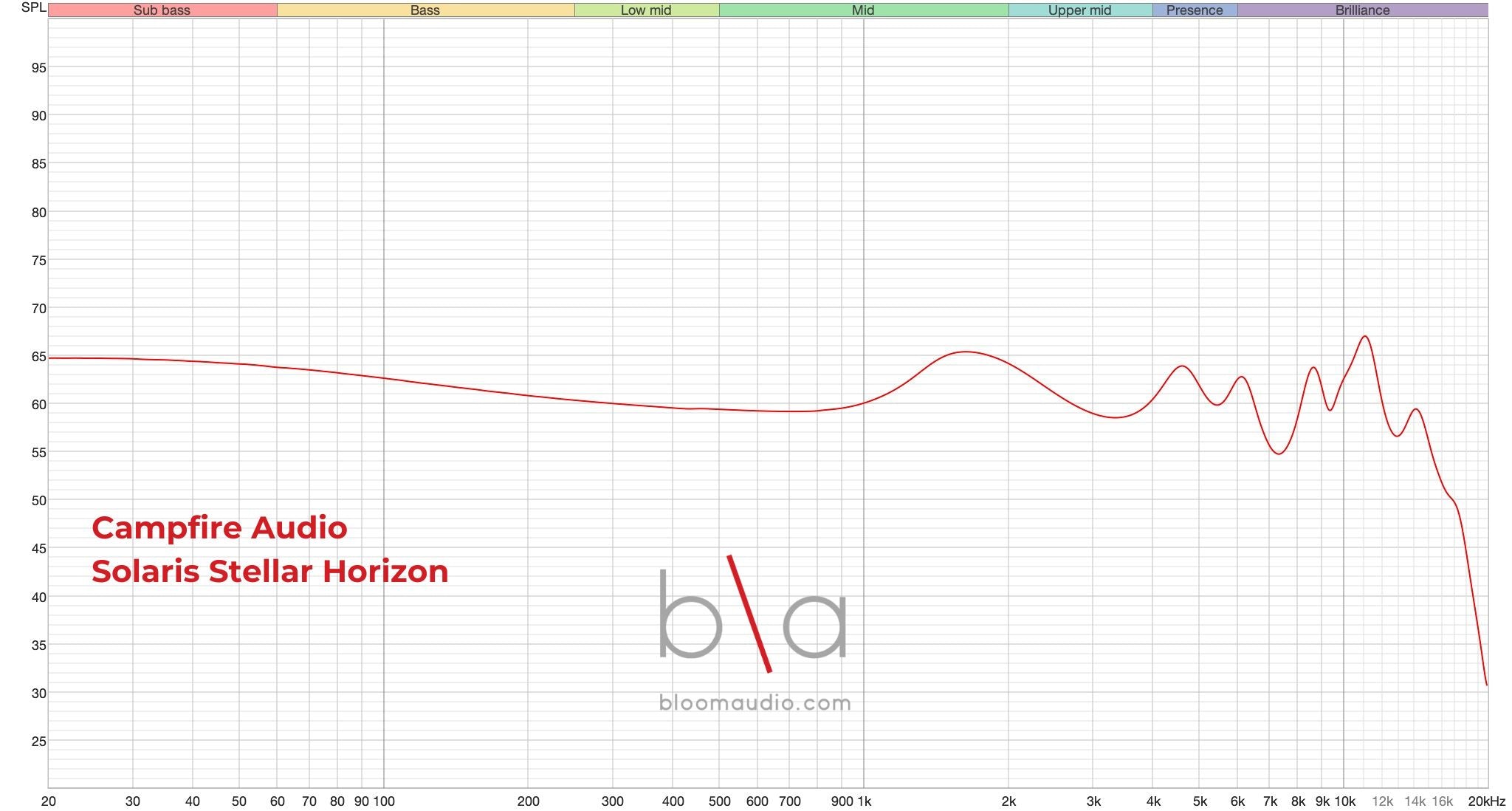Click the 600 frequency axis label
The image size is (1512, 811).
pyautogui.click(x=757, y=801)
